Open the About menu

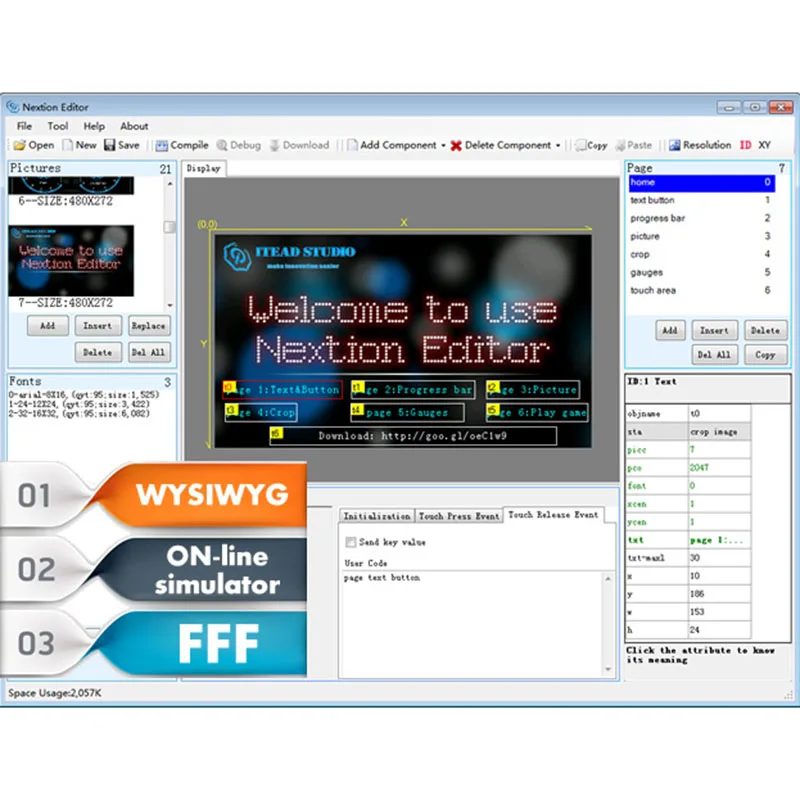pos(134,126)
